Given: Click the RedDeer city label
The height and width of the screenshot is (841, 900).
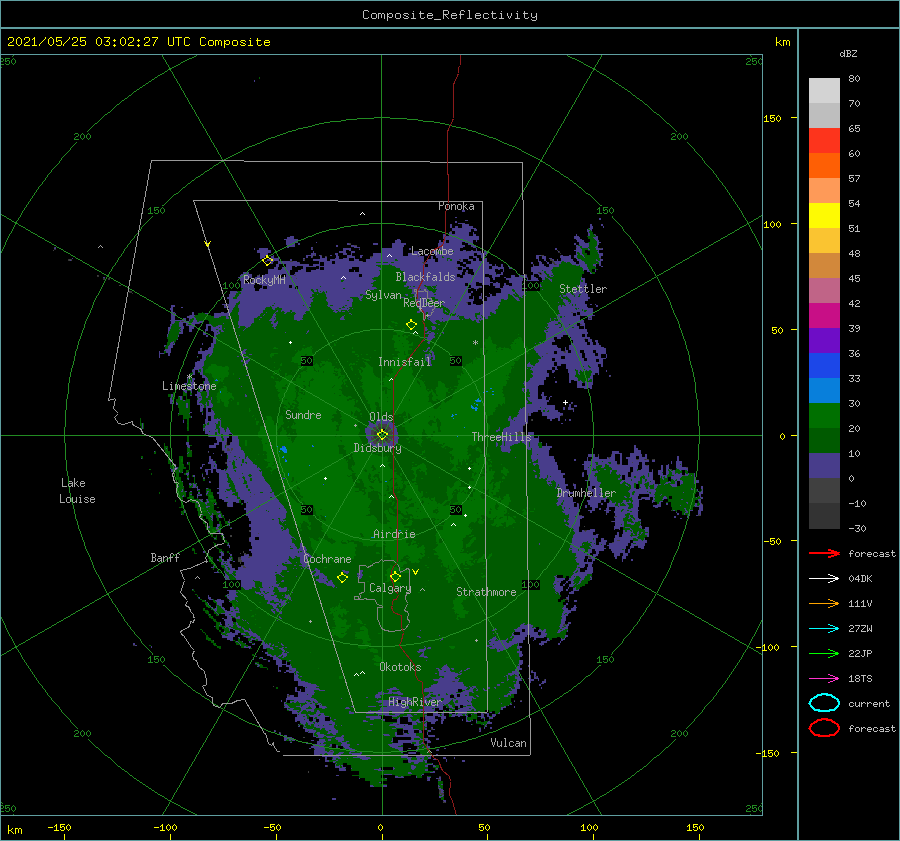Looking at the screenshot, I should click(424, 303).
